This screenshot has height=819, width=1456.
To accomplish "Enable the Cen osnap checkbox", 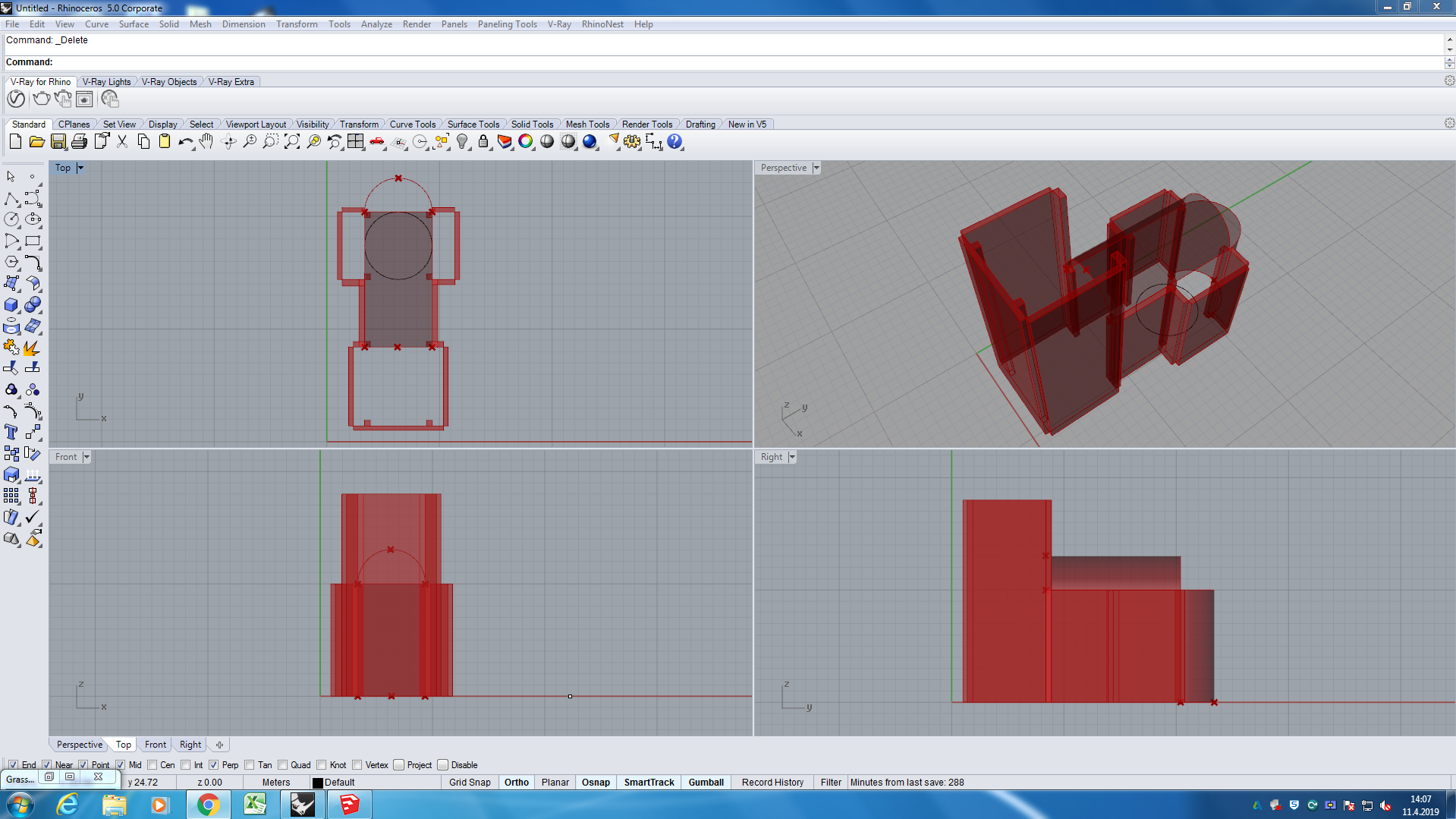I will pyautogui.click(x=152, y=765).
